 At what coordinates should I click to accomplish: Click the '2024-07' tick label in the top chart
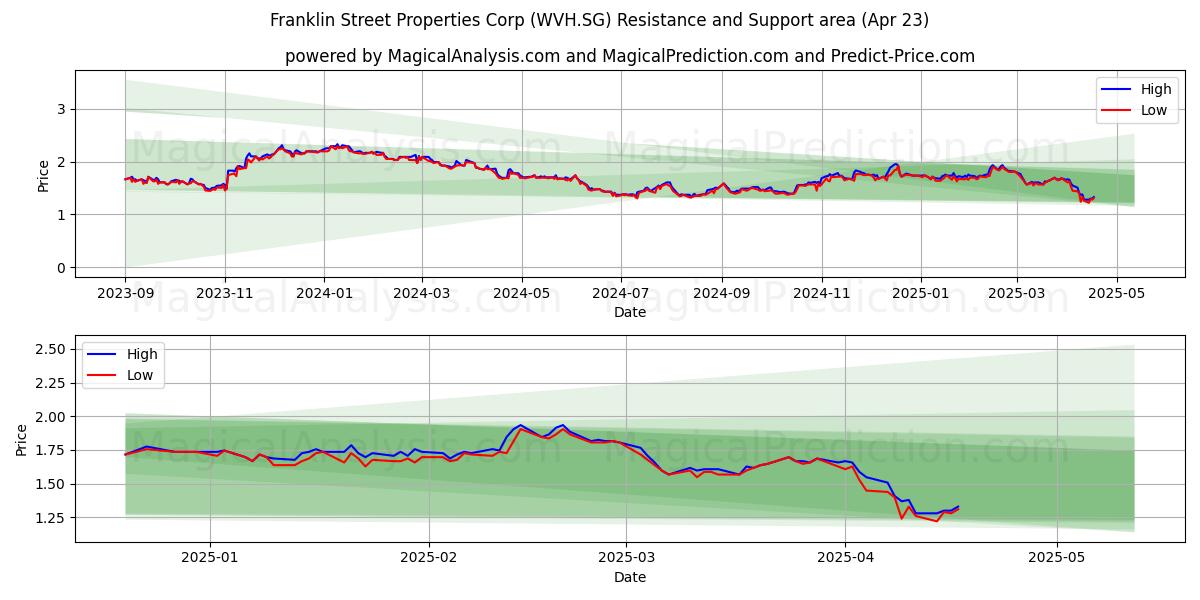[x=620, y=294]
